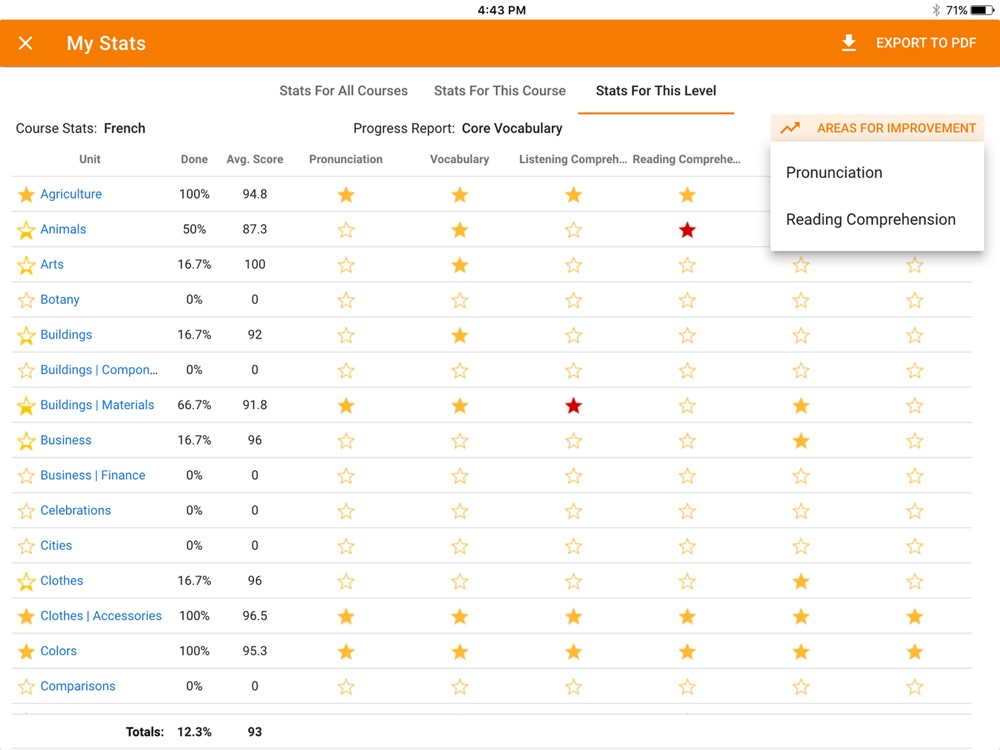Image resolution: width=1000 pixels, height=750 pixels.
Task: Click the empty unit star next to Cities
Action: [x=26, y=546]
